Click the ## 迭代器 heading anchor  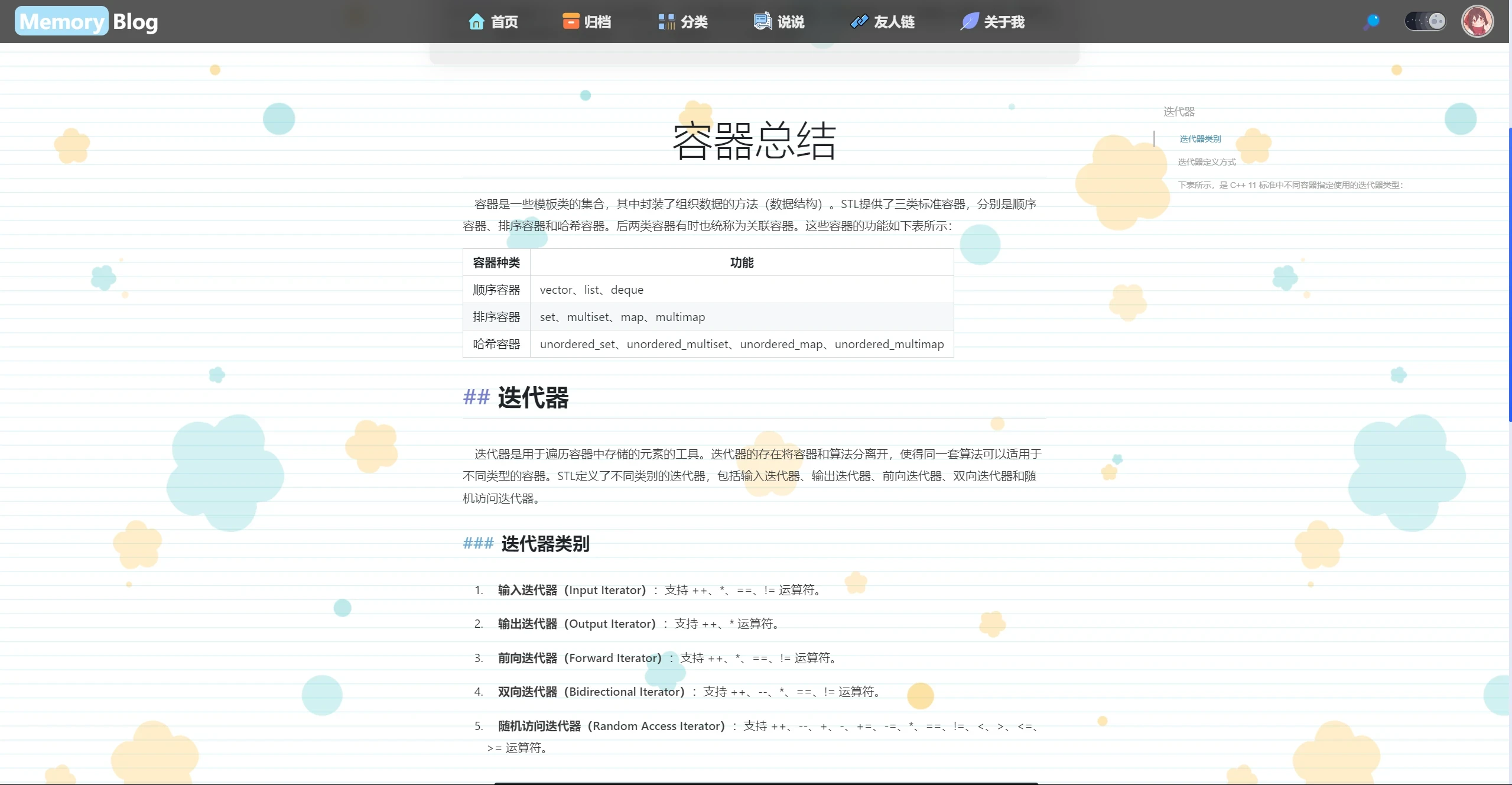tap(476, 397)
